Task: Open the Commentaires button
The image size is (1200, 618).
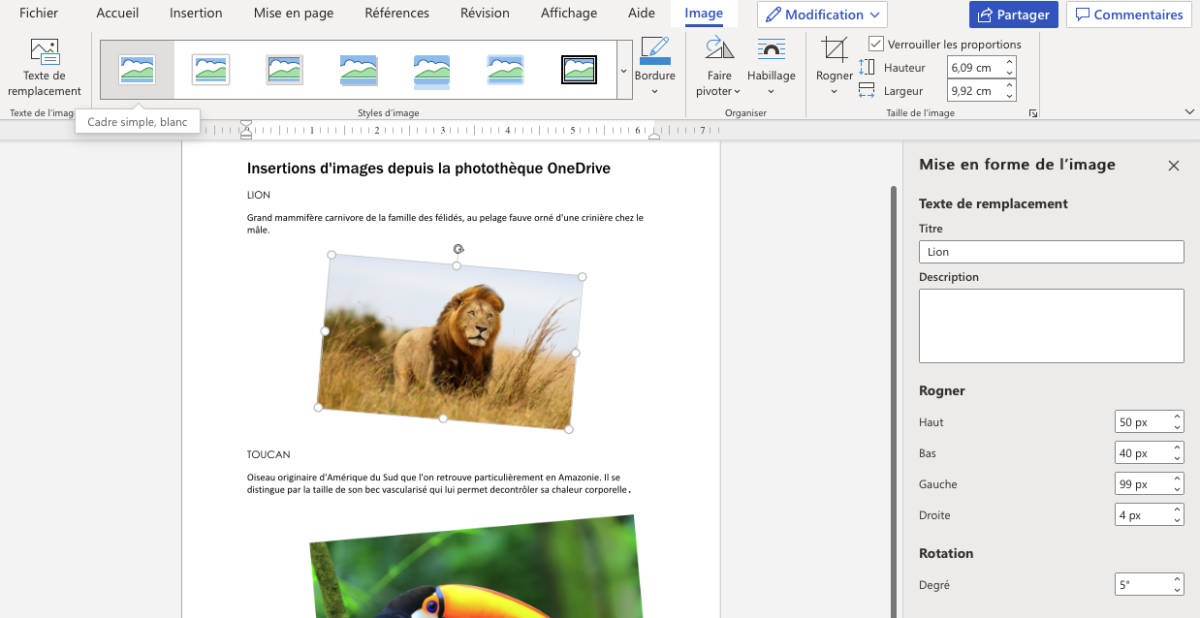Action: [x=1129, y=15]
